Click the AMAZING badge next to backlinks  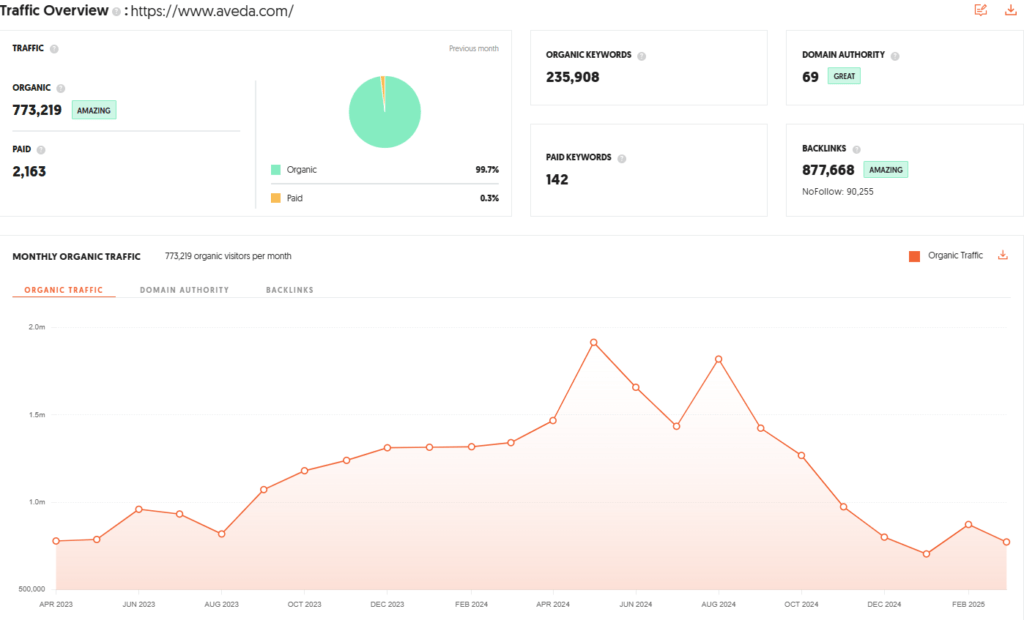pos(886,170)
